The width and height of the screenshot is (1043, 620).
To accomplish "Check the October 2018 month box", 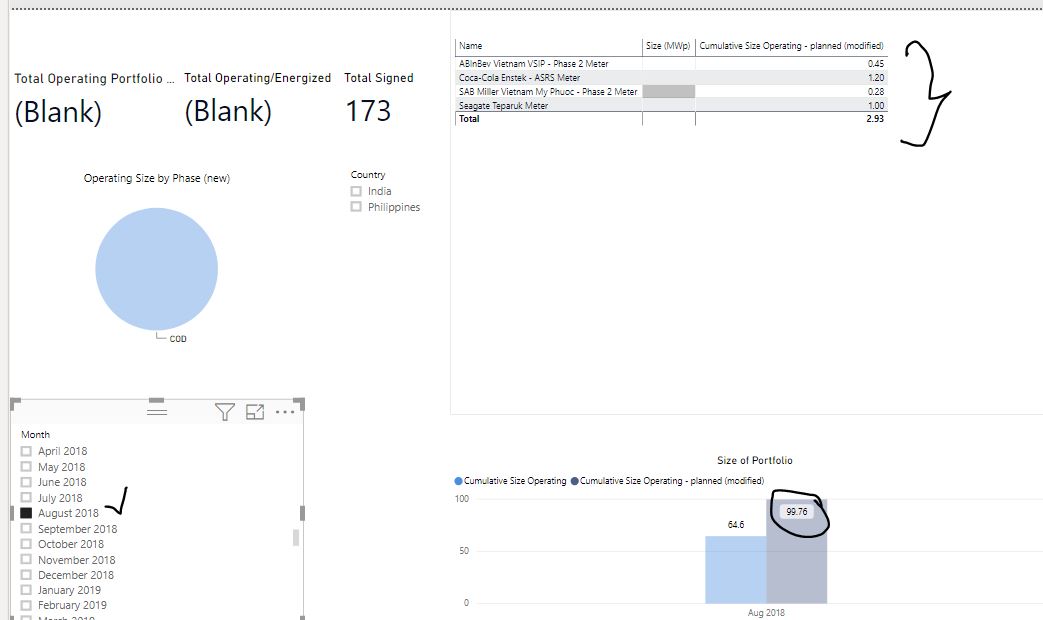I will pyautogui.click(x=26, y=544).
